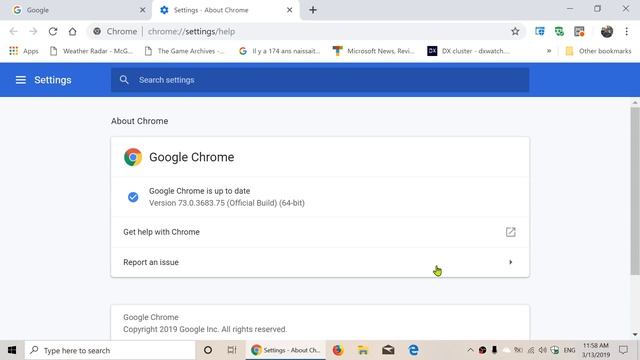Screen dimensions: 640x360
Task: Click the green extension icon
Action: tap(559, 31)
